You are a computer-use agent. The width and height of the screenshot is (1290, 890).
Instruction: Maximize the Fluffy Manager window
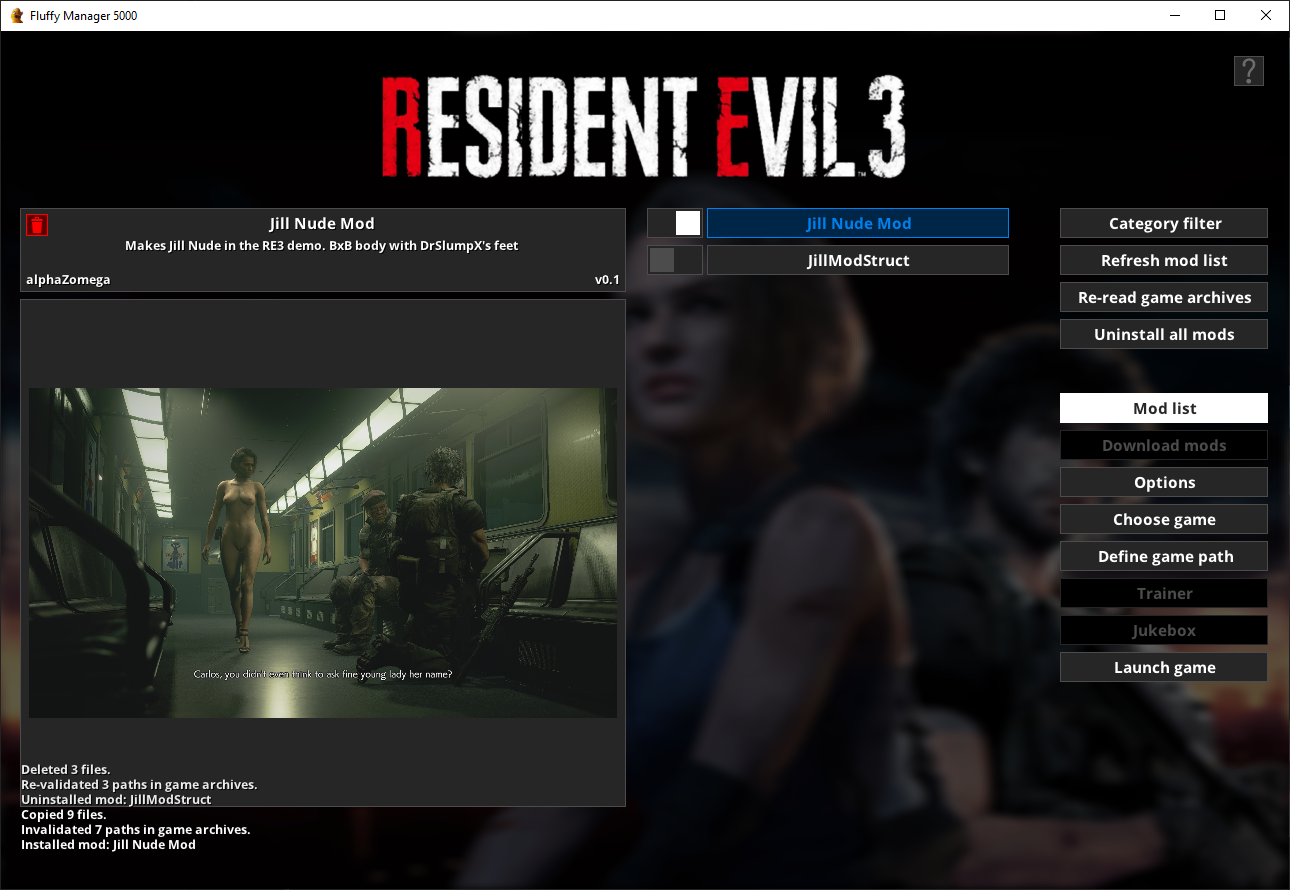click(1220, 15)
